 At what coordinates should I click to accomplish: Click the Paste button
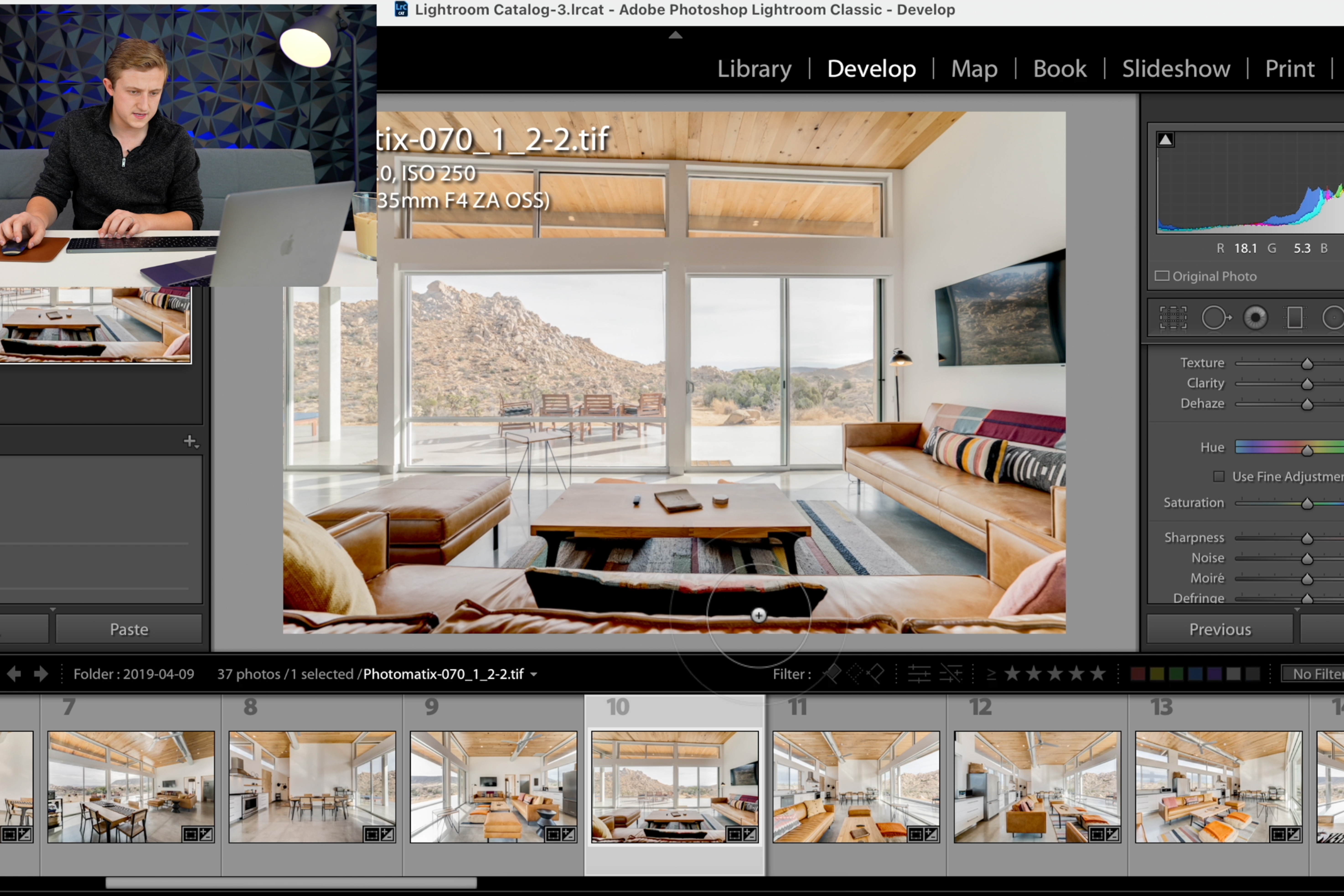pyautogui.click(x=129, y=629)
